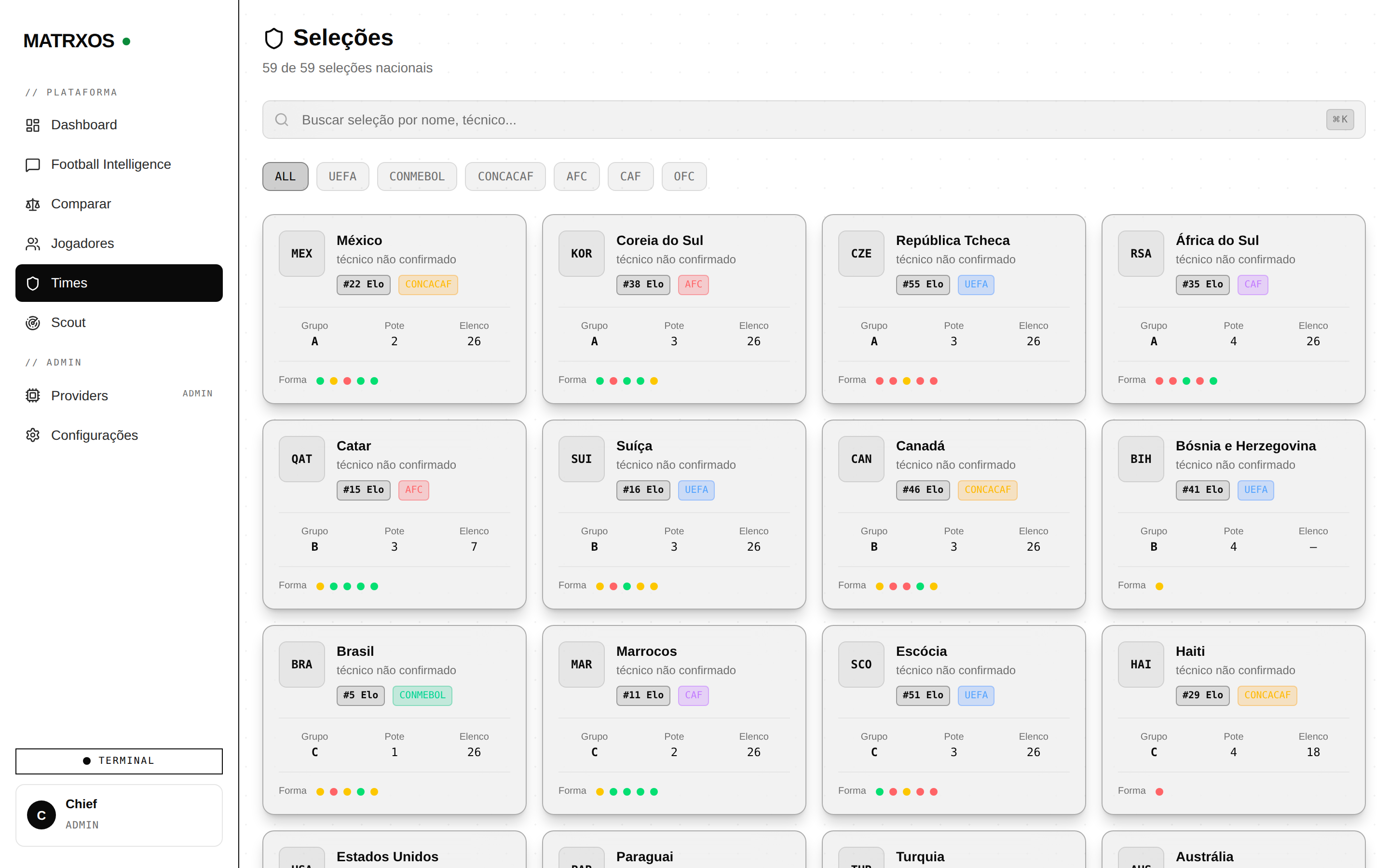
Task: Click the search magnifier icon
Action: 282,120
